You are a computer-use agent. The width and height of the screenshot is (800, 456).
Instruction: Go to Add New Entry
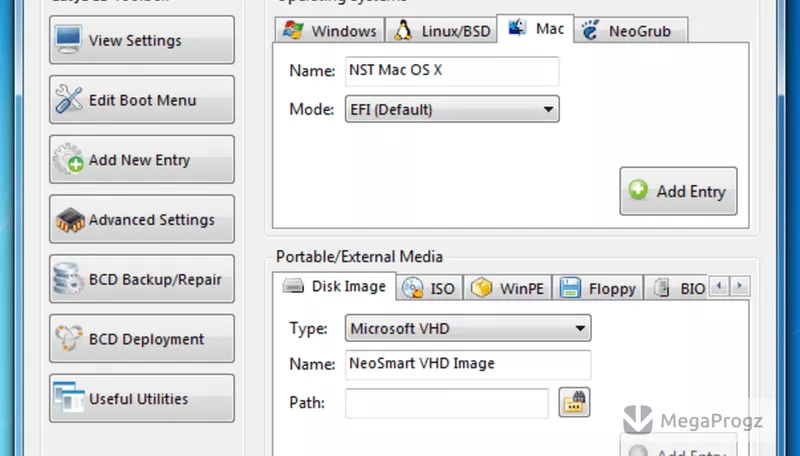[x=142, y=160]
